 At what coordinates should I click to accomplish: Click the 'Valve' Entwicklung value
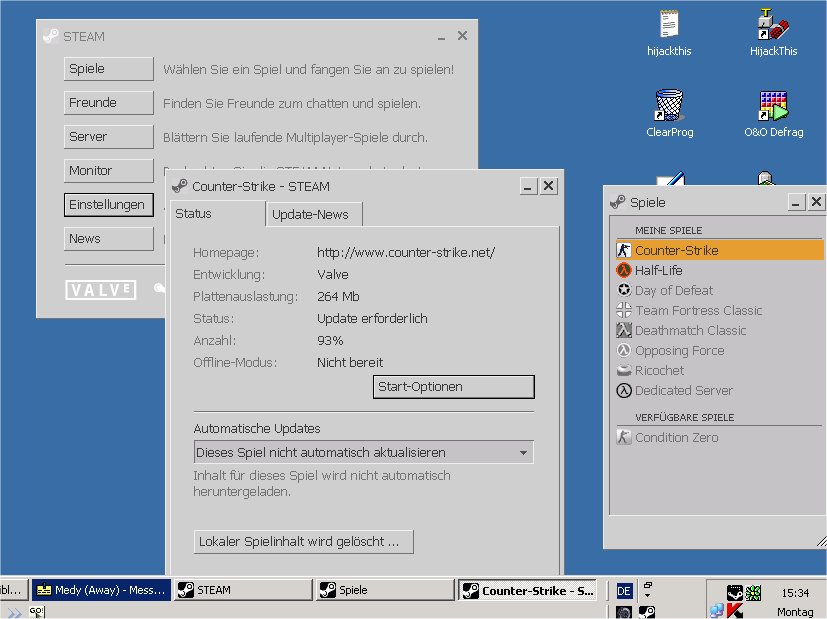pyautogui.click(x=333, y=275)
